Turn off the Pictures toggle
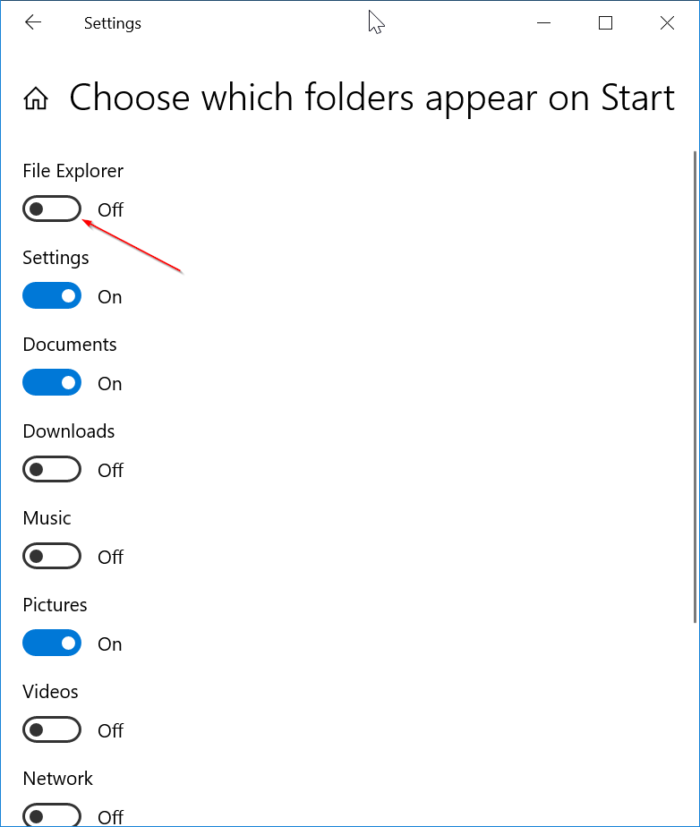Viewport: 700px width, 827px height. 51,642
